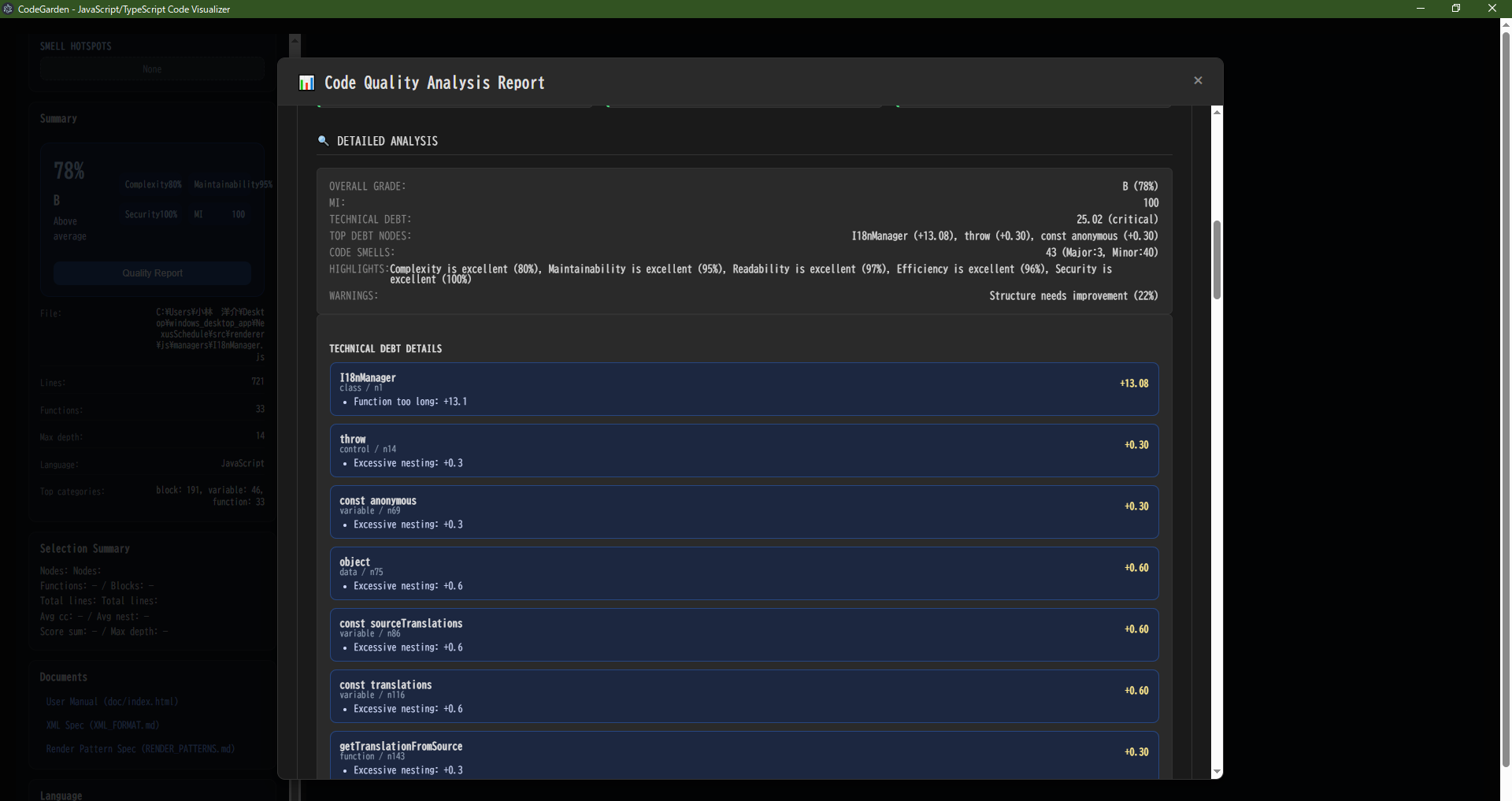Minimize the CodeGarden window
Screen dimensions: 1512x801
(x=1420, y=9)
